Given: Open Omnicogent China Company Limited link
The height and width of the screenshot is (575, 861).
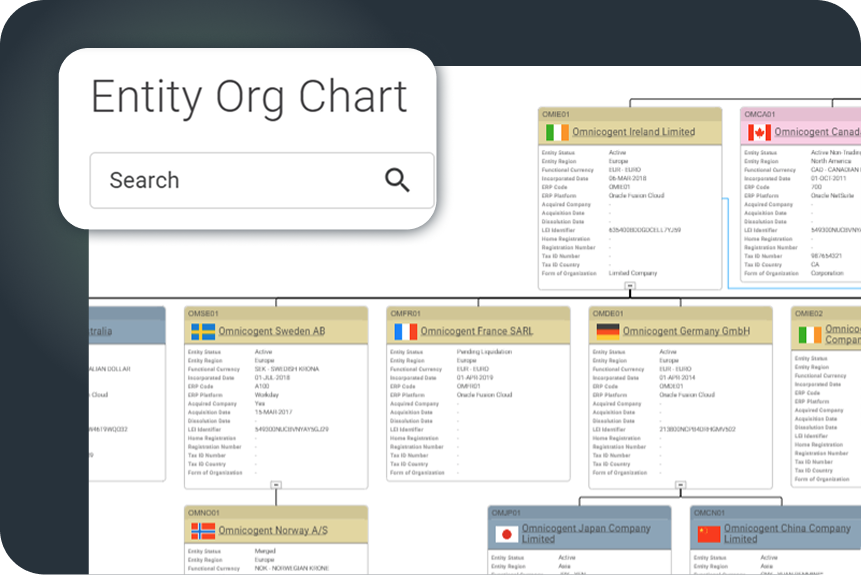Looking at the screenshot, I should coord(787,533).
